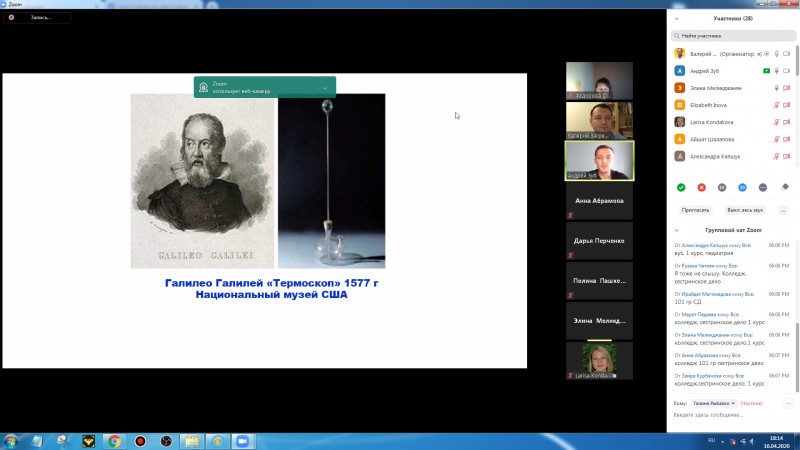Open the participants more options button
The image size is (800, 450).
tap(783, 210)
